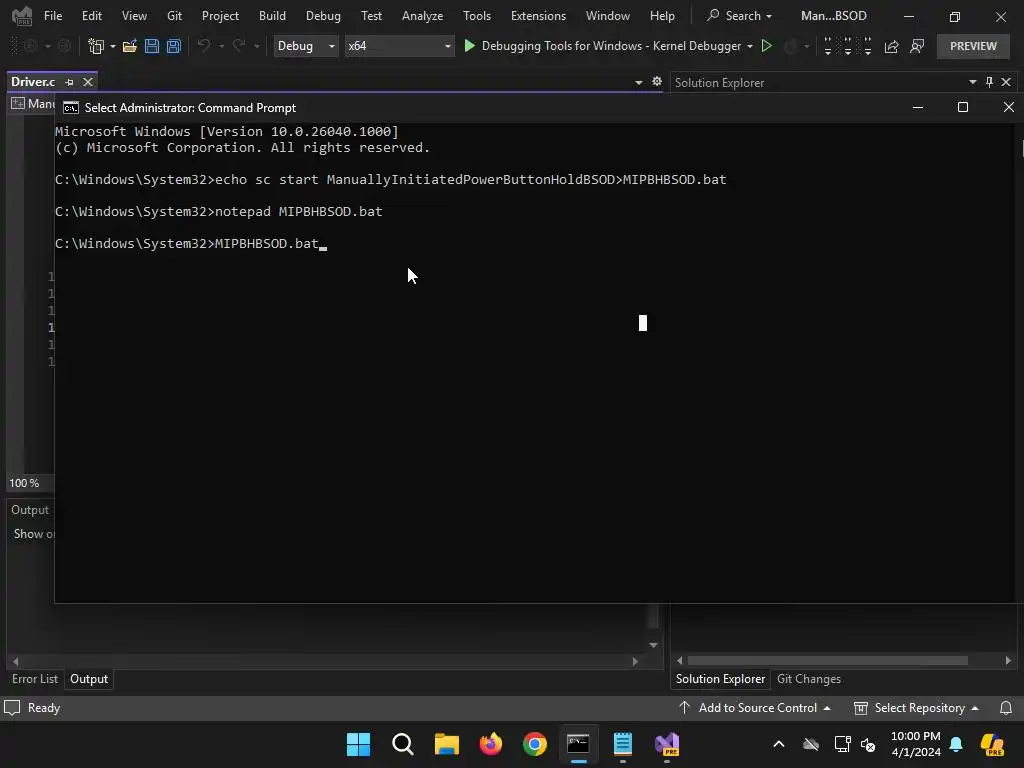
Task: Open the Debug configuration dropdown
Action: [306, 46]
